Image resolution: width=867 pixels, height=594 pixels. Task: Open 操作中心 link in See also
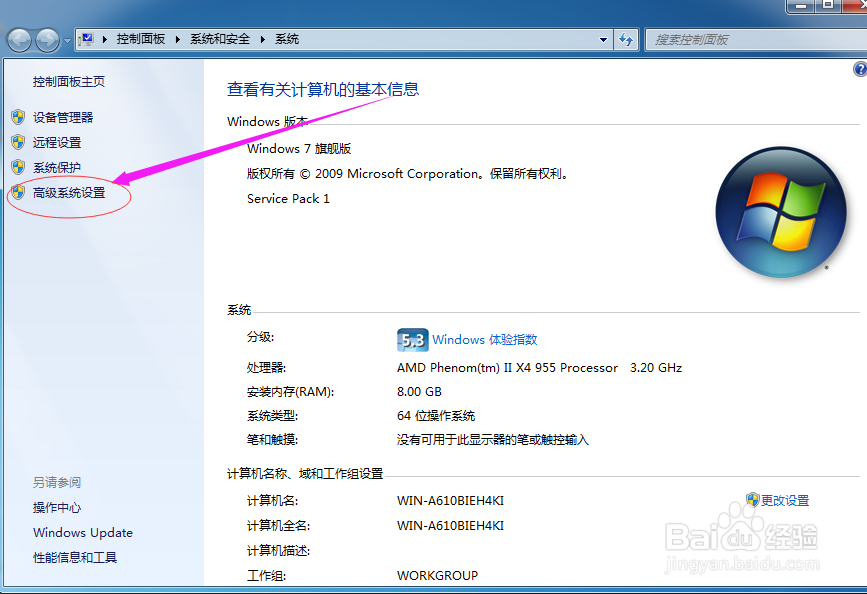pos(57,508)
